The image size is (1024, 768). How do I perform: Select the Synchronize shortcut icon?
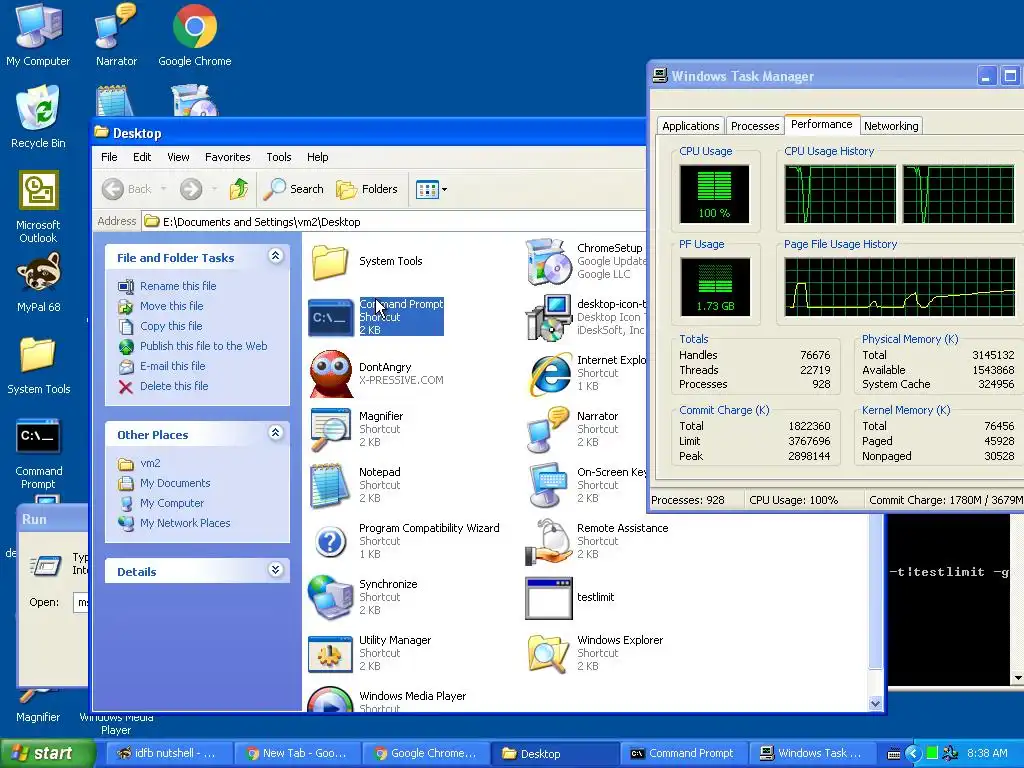pyautogui.click(x=330, y=597)
